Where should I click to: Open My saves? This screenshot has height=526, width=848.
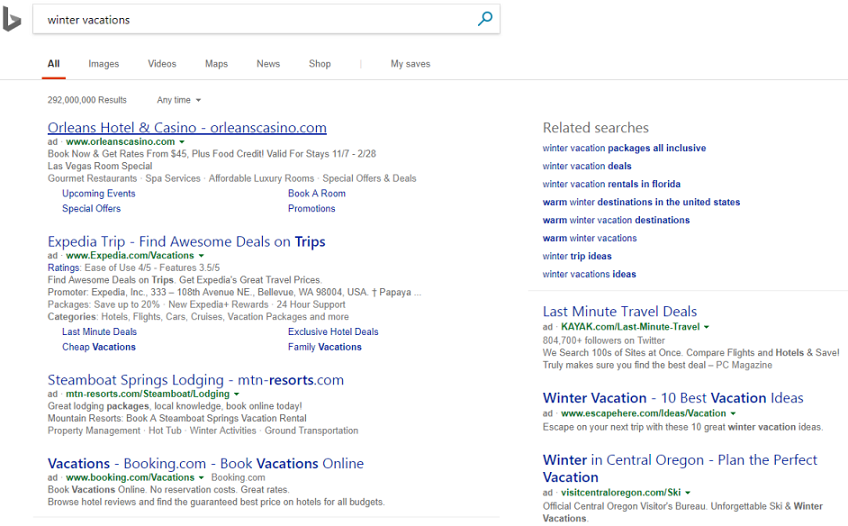click(410, 64)
